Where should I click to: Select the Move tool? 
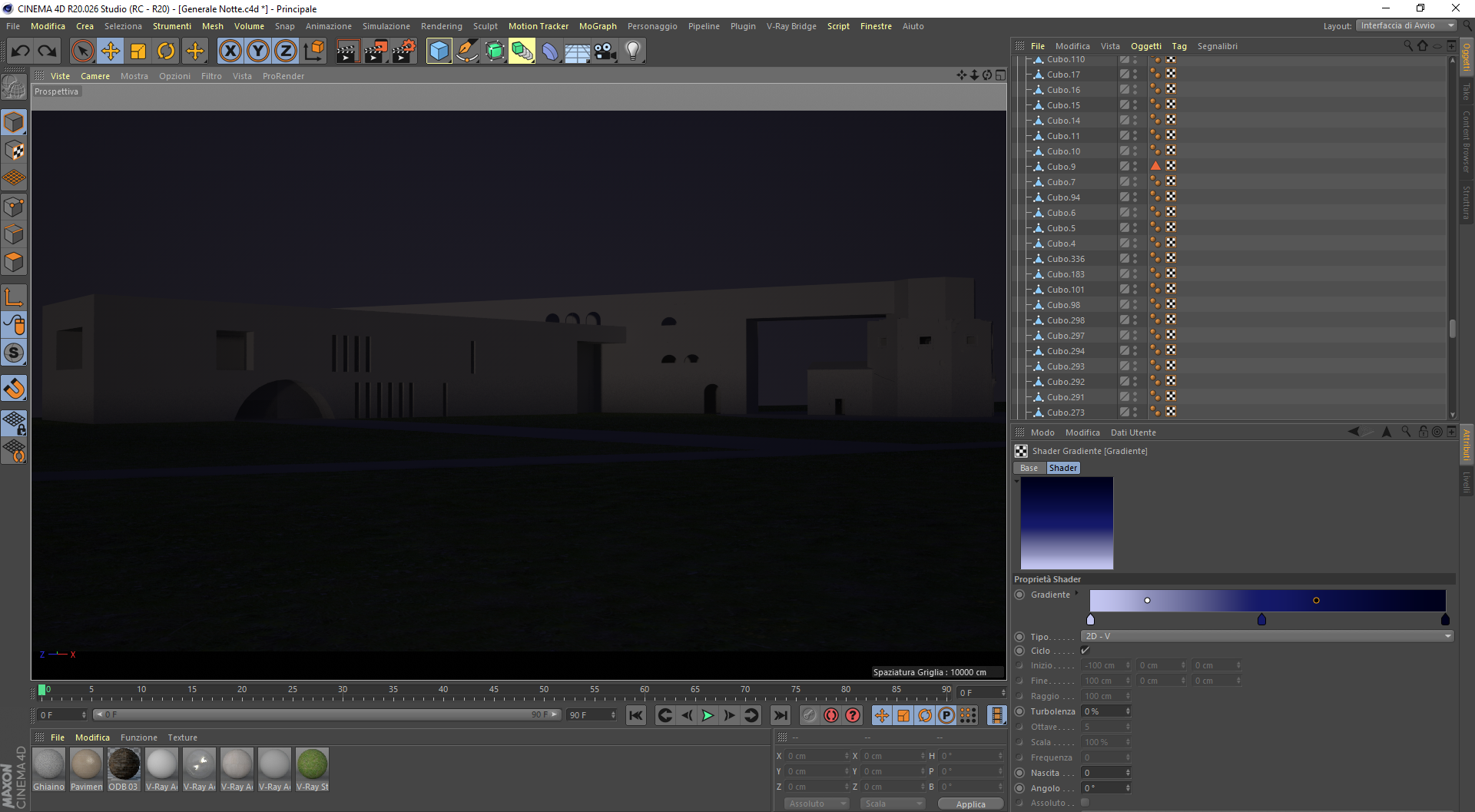click(111, 51)
